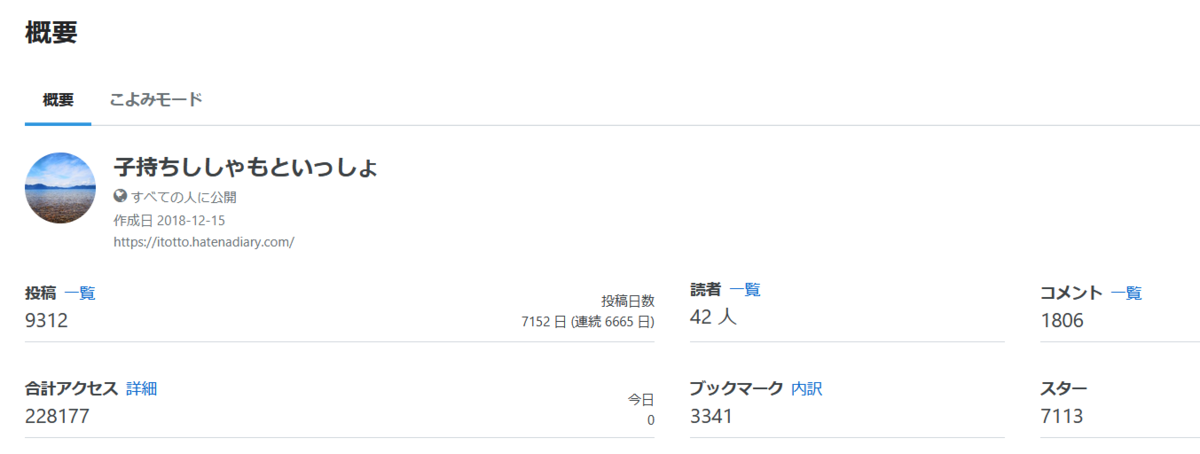
Task: Click the blog URL itotto.hatenadiary.com
Action: click(204, 241)
